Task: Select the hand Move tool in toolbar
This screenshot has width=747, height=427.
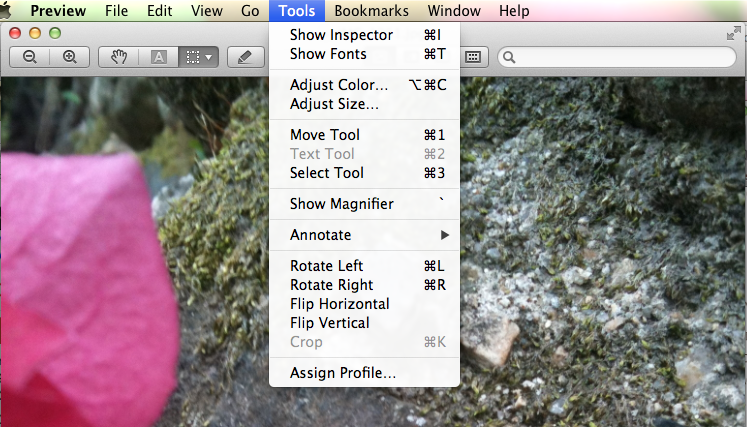Action: point(119,57)
